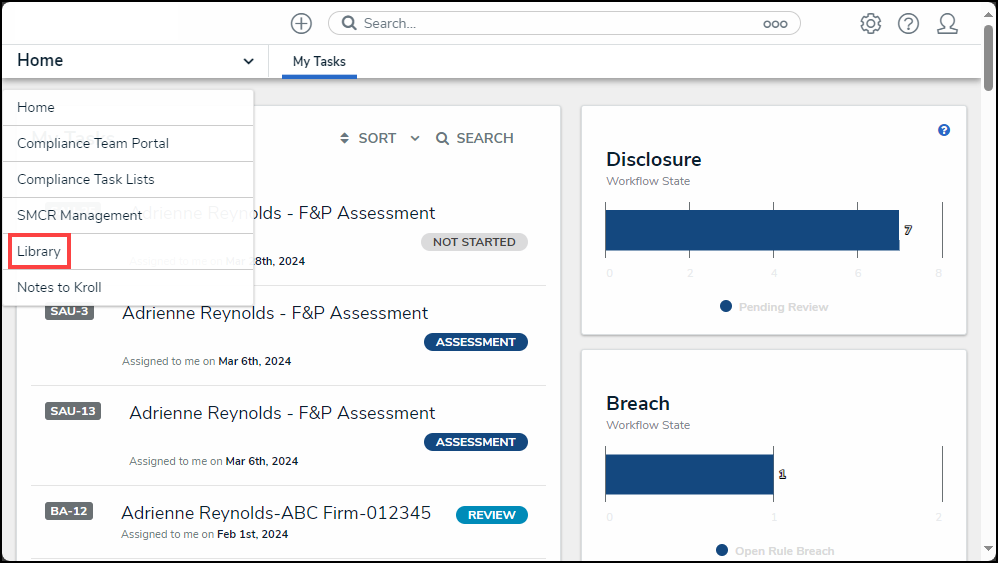Toggle the Open Rule Breach legend
This screenshot has height=563, width=998.
click(775, 551)
